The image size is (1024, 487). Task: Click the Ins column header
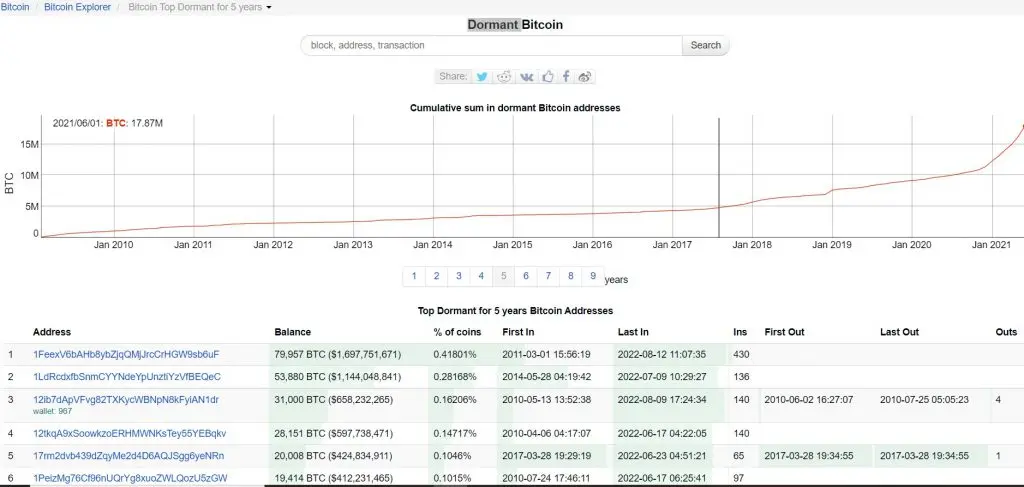[740, 332]
